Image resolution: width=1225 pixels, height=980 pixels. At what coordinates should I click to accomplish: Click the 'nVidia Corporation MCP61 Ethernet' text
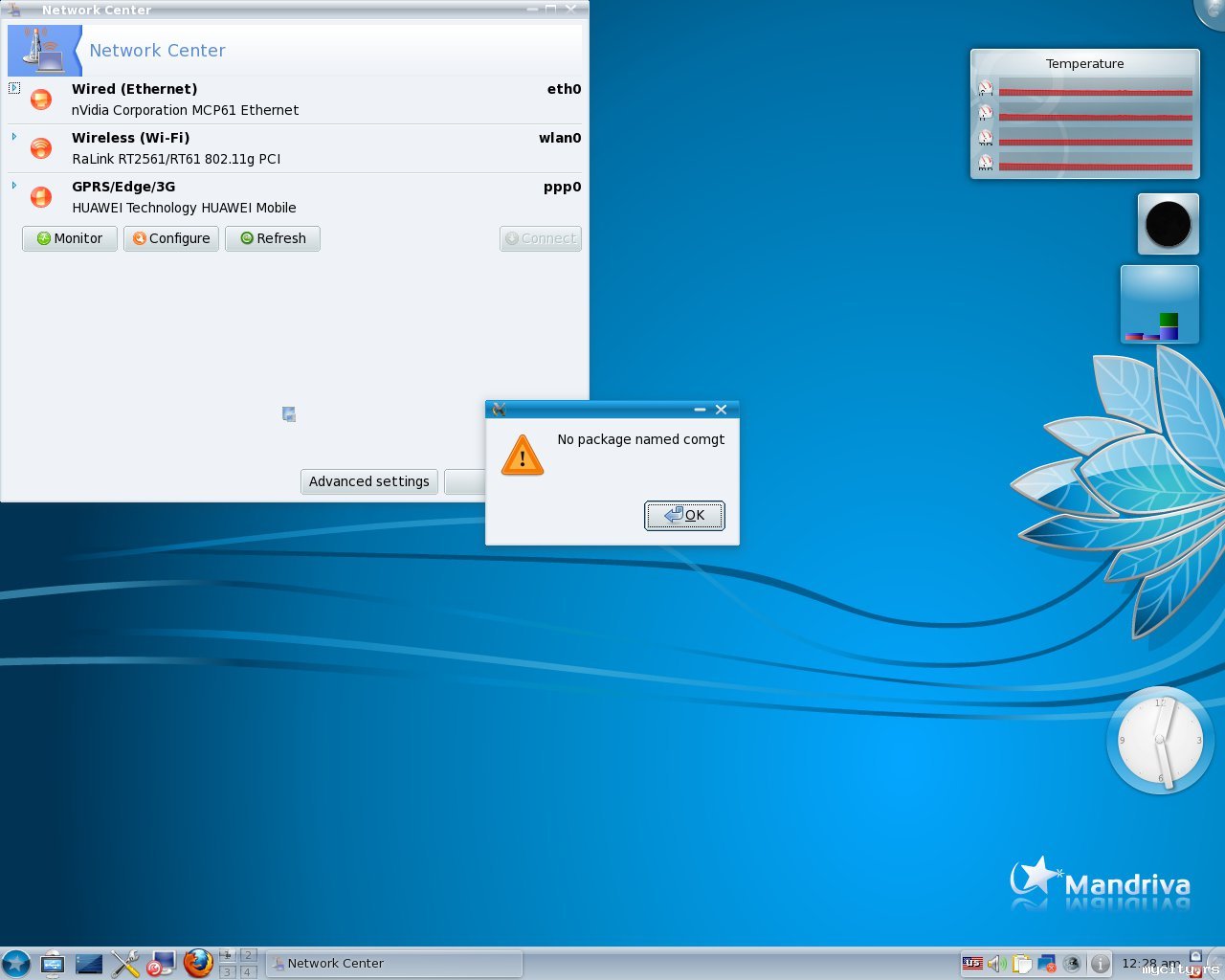click(185, 110)
